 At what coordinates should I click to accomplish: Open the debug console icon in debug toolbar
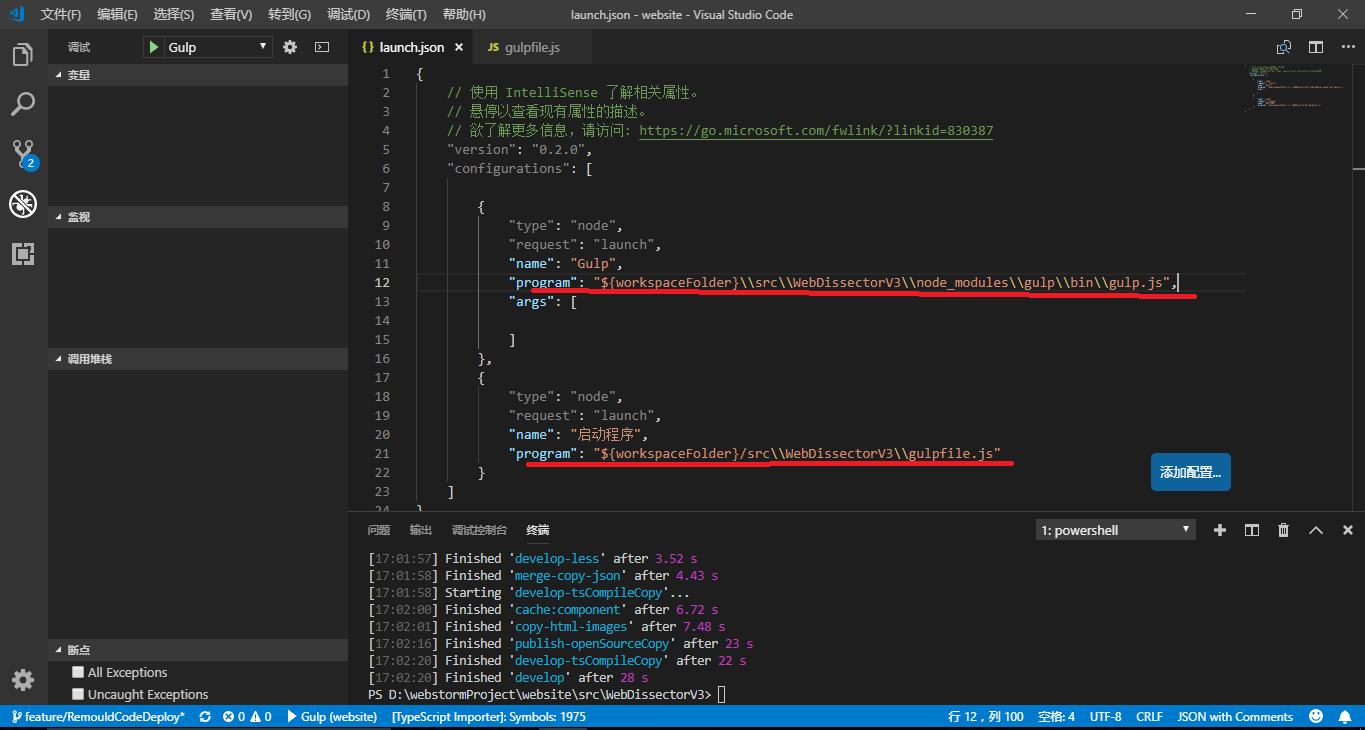pyautogui.click(x=322, y=47)
